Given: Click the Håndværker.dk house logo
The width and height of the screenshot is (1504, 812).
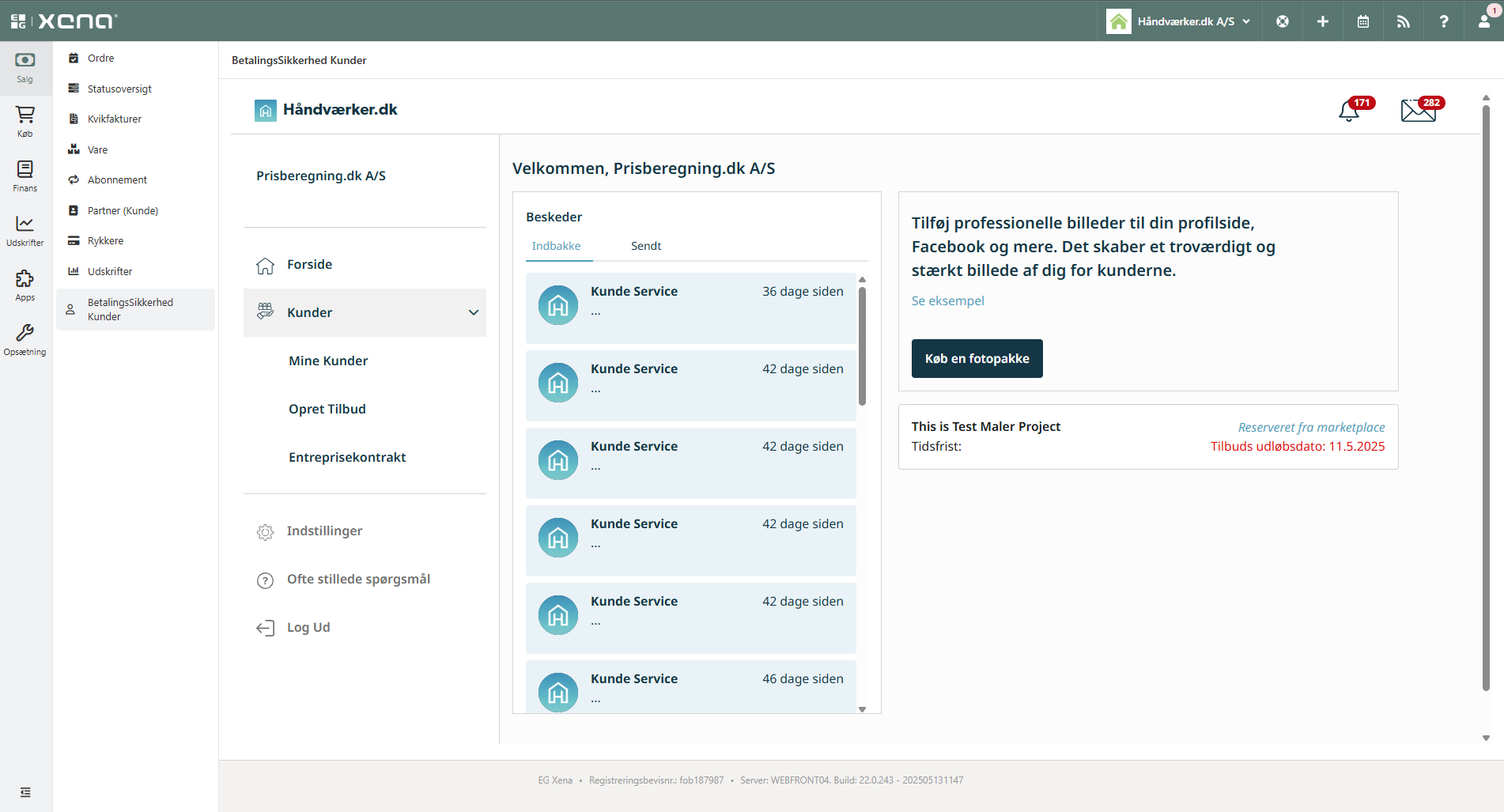Looking at the screenshot, I should [x=266, y=110].
